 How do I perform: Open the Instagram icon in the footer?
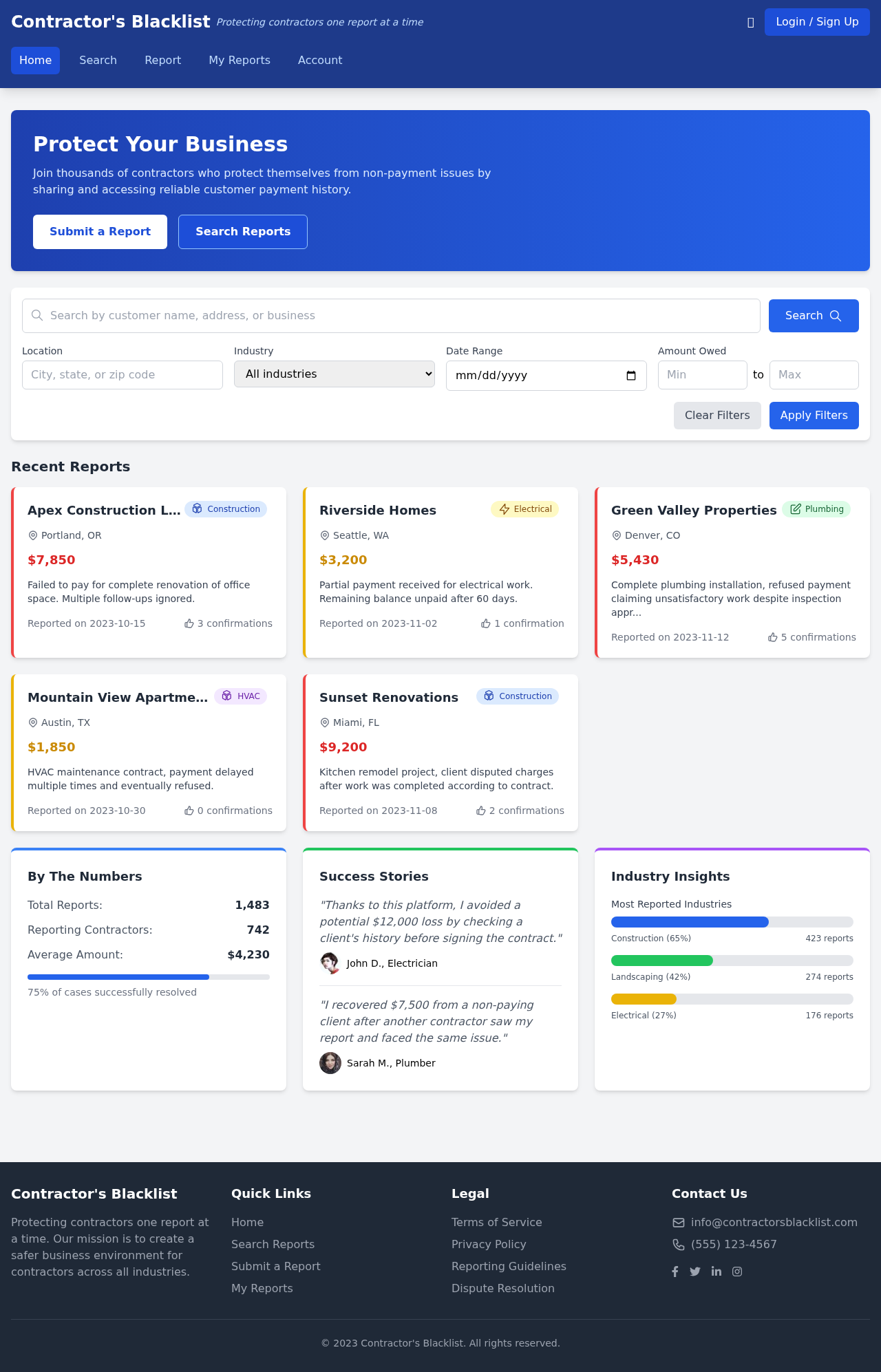pos(737,1272)
